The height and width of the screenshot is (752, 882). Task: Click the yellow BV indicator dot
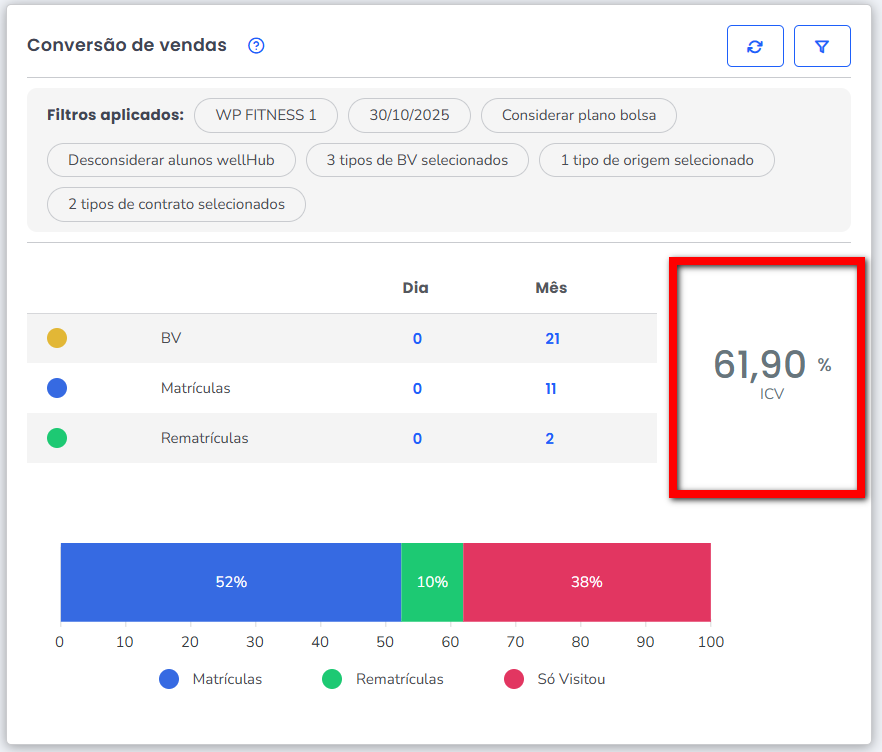point(57,338)
